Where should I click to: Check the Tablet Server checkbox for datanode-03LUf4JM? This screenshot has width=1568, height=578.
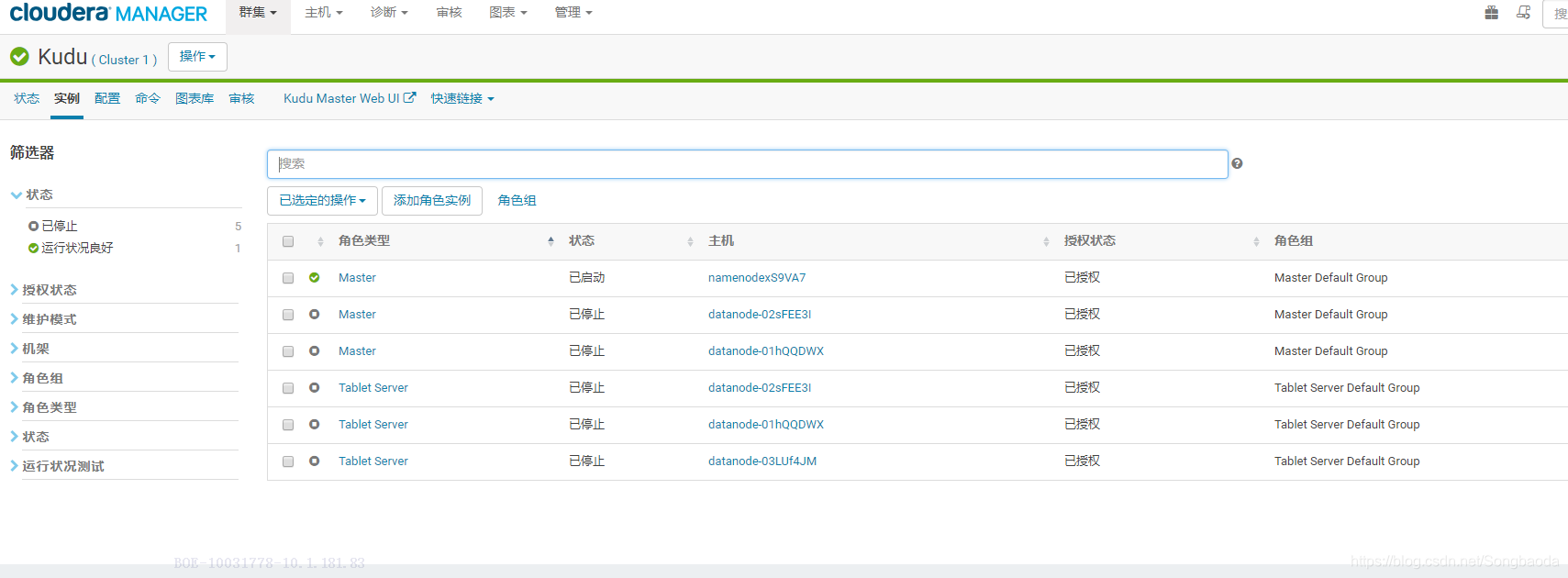coord(288,461)
